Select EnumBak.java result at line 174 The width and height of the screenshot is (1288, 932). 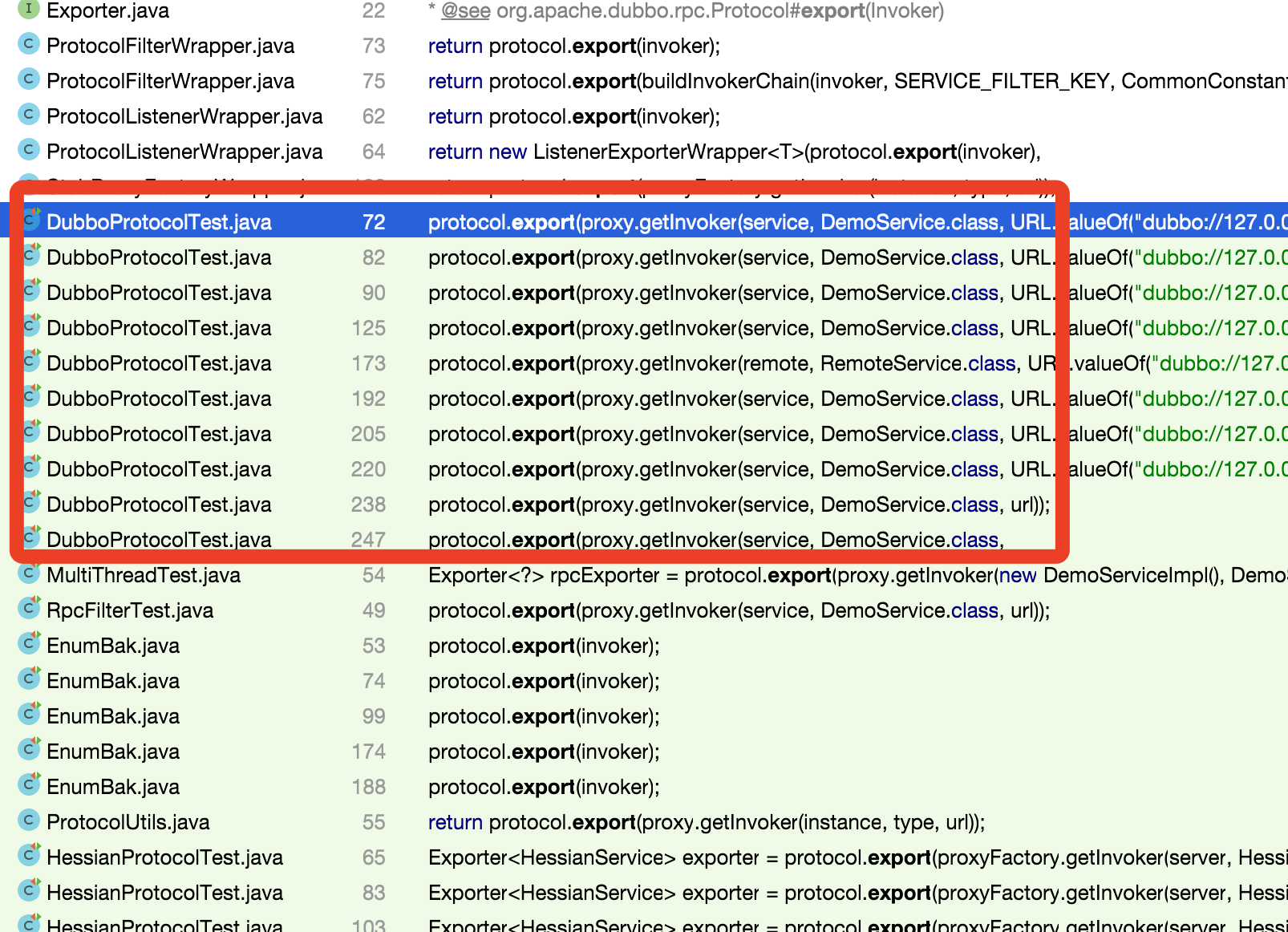[644, 752]
